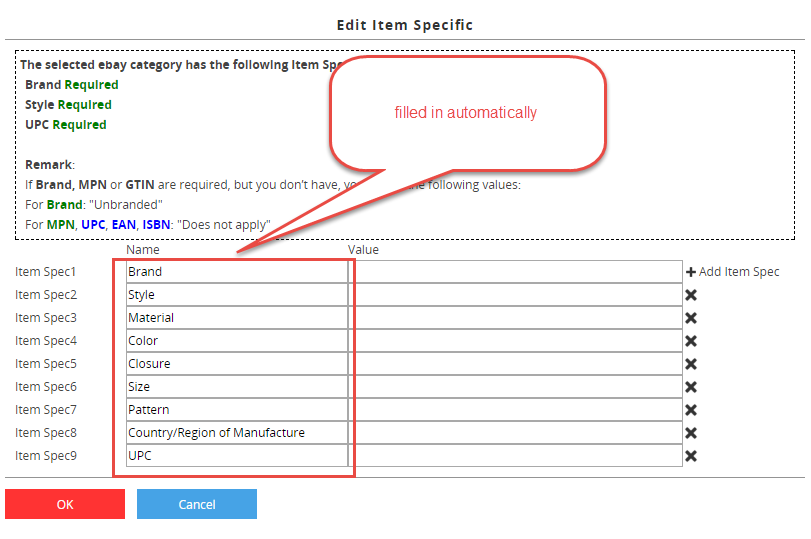
Task: Remove the Style item spec row
Action: tap(690, 295)
